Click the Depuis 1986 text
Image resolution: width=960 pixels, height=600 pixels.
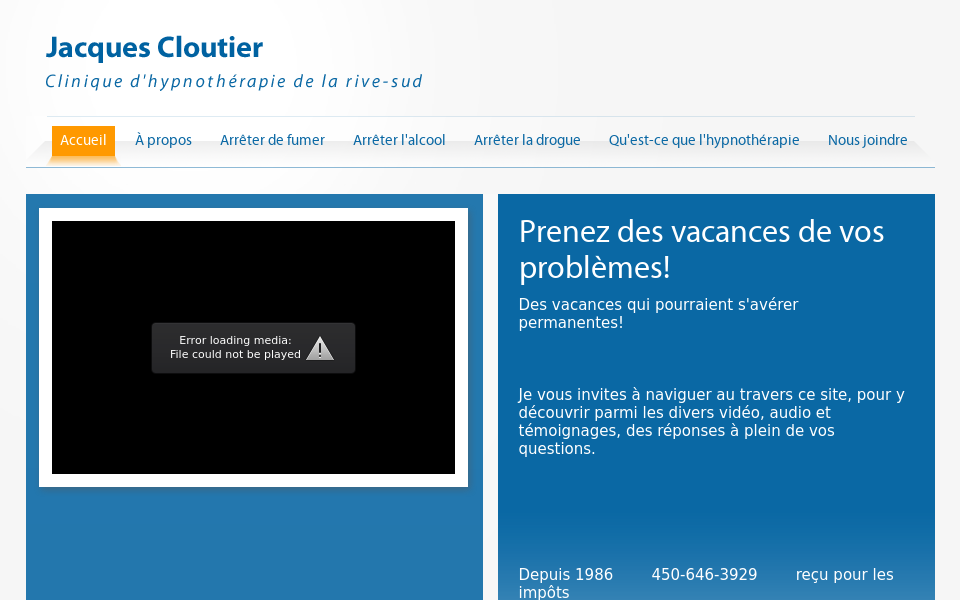565,575
